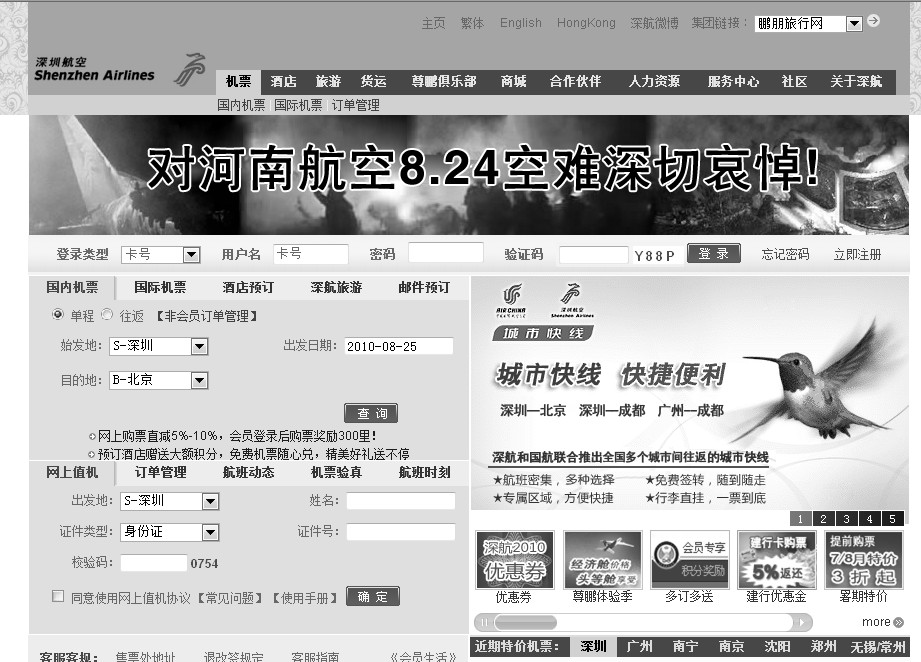Select the 往返 round-trip radio button

pyautogui.click(x=107, y=314)
